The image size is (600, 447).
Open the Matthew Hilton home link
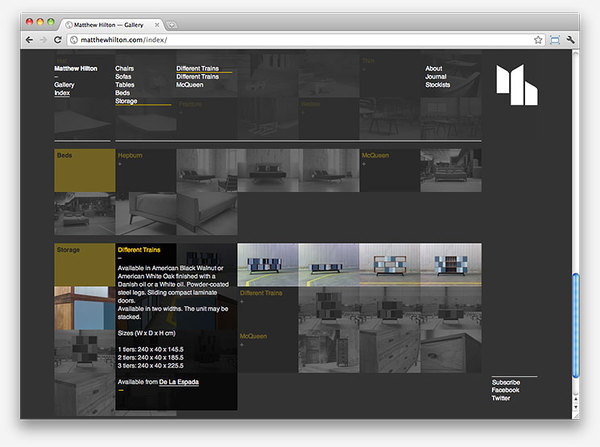[x=76, y=69]
